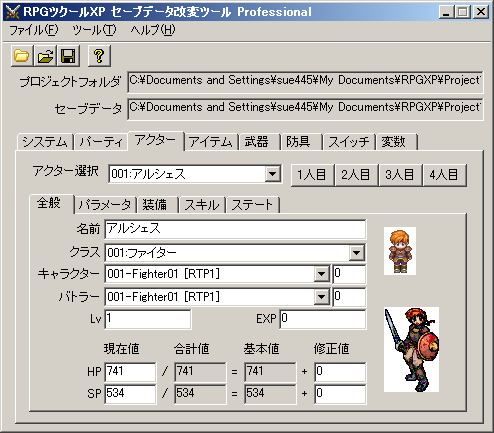Switch to the スイッチ tab

pyautogui.click(x=349, y=142)
